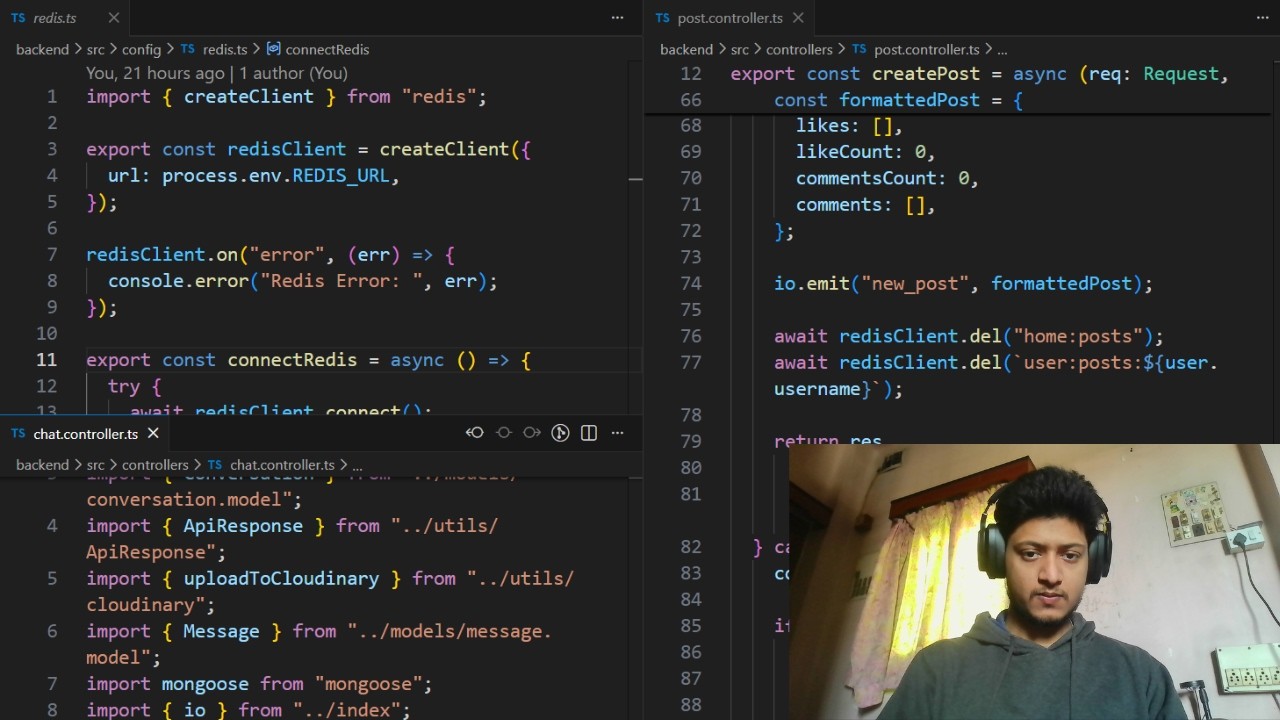Click "Redis Error: " string in redis.ts

click(x=341, y=281)
